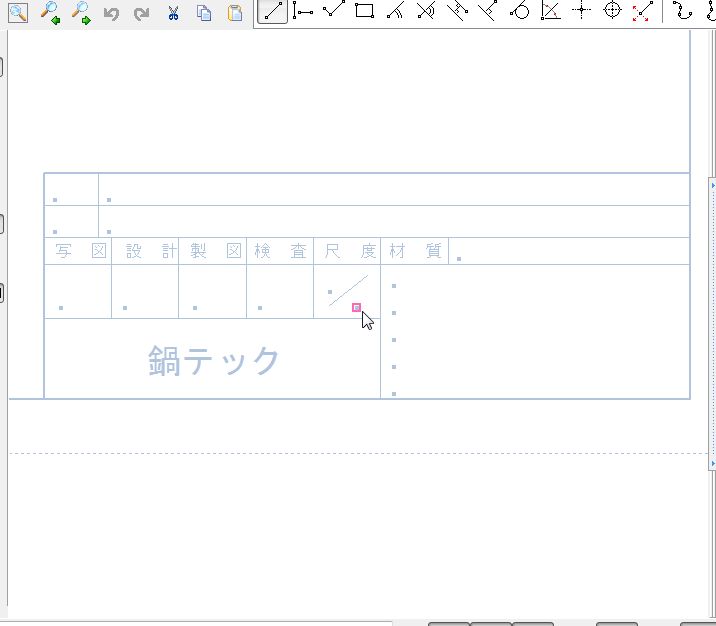Select the zoom window magnifier tool
The width and height of the screenshot is (716, 626).
tap(18, 13)
